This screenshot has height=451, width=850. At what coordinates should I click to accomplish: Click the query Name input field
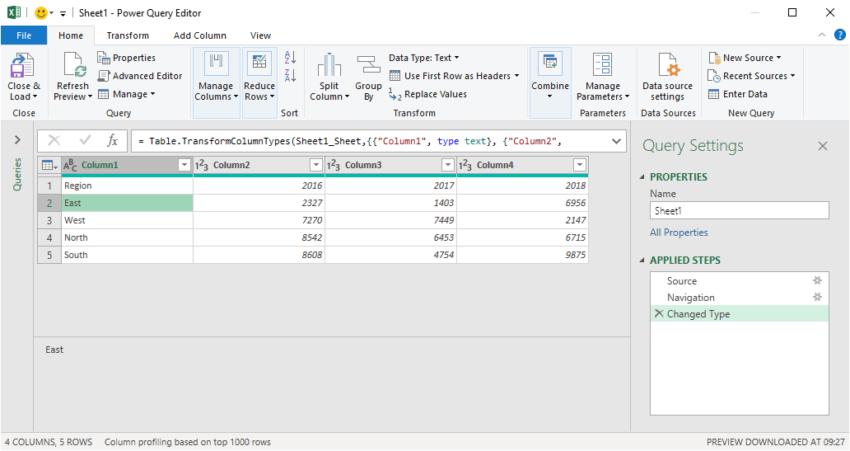[x=739, y=211]
